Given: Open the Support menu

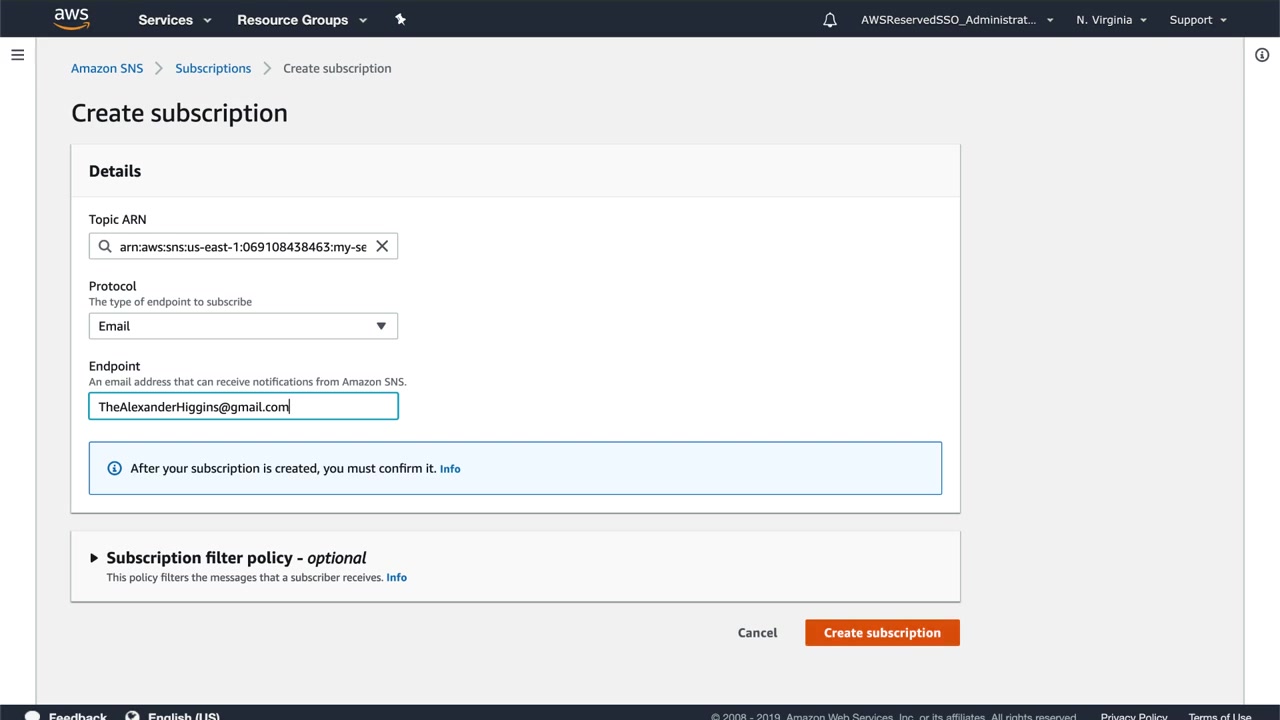Looking at the screenshot, I should 1198,20.
